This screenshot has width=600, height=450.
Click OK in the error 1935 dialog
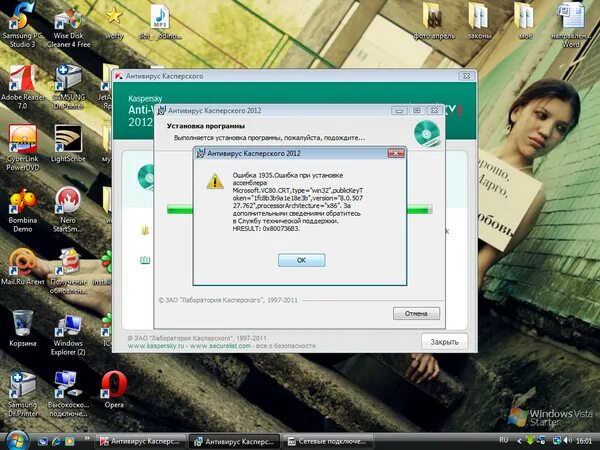pyautogui.click(x=302, y=260)
